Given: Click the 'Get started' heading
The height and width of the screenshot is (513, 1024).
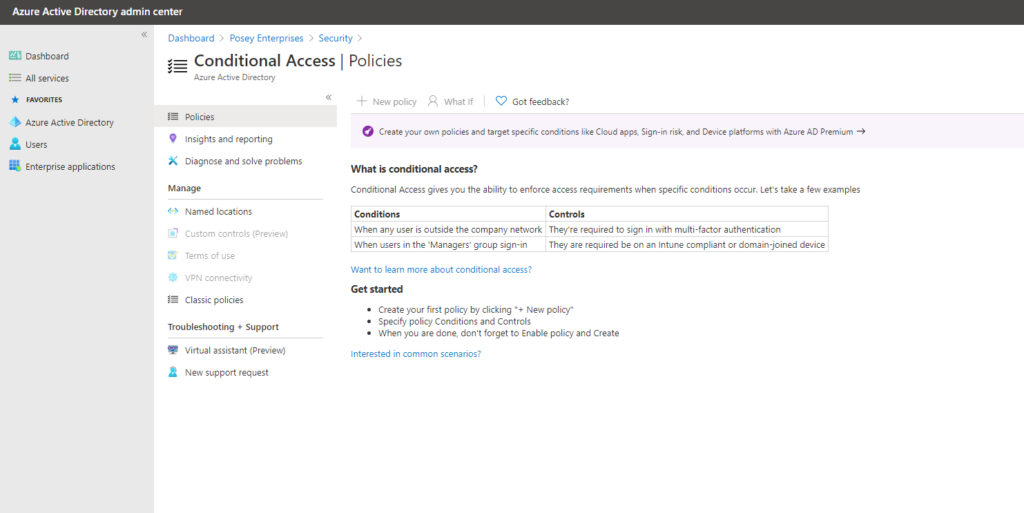Looking at the screenshot, I should click(x=377, y=289).
